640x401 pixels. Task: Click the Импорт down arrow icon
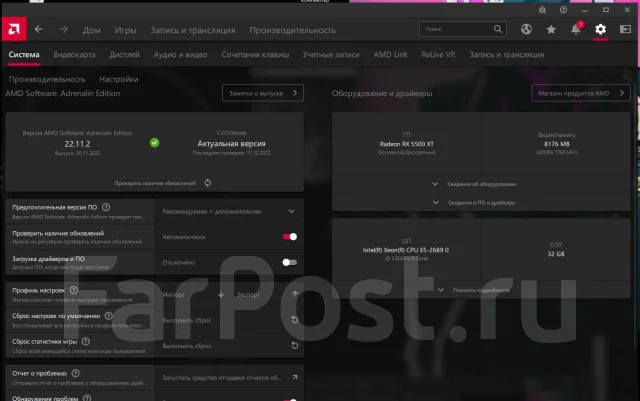click(221, 294)
